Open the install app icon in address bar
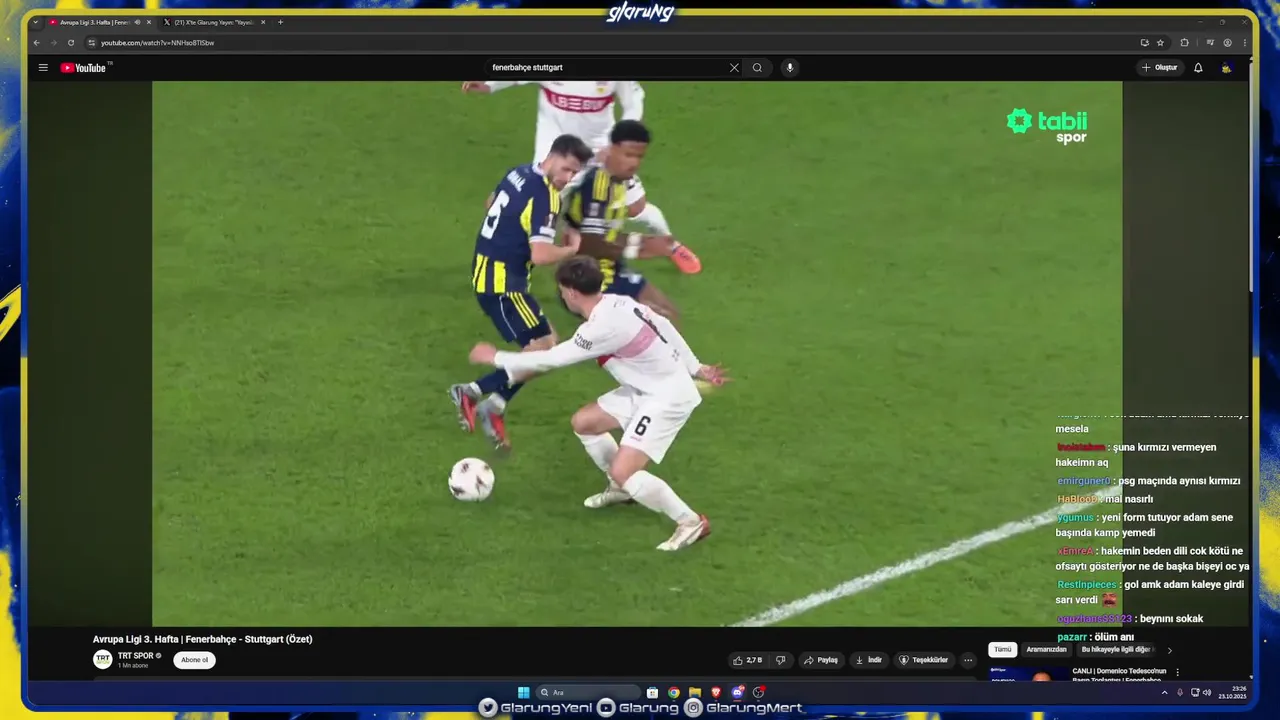 click(x=1144, y=43)
